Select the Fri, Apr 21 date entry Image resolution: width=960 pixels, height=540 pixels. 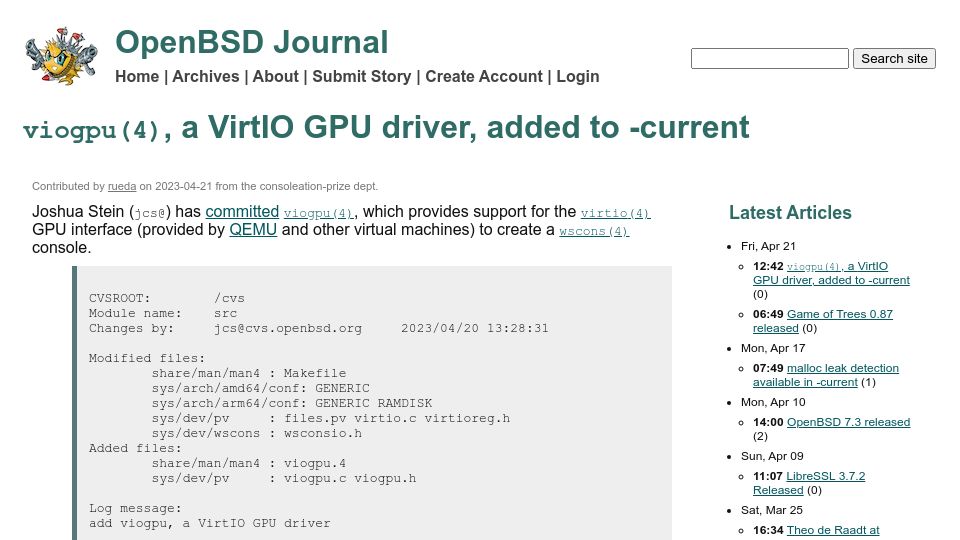(x=768, y=246)
